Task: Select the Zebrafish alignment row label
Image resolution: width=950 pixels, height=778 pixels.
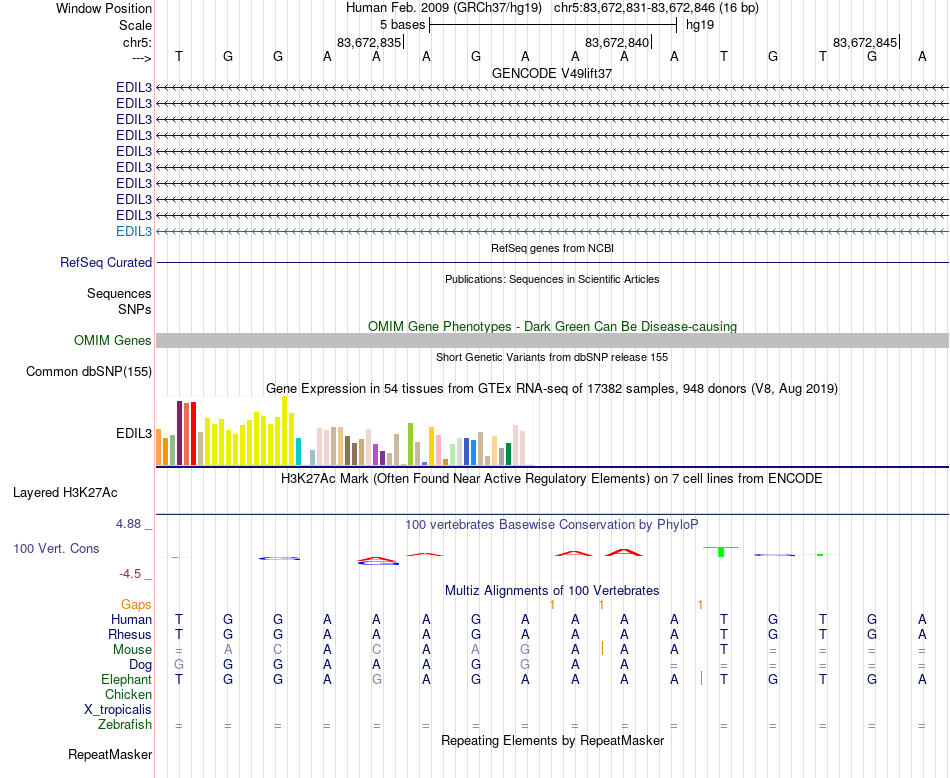Action: 125,725
